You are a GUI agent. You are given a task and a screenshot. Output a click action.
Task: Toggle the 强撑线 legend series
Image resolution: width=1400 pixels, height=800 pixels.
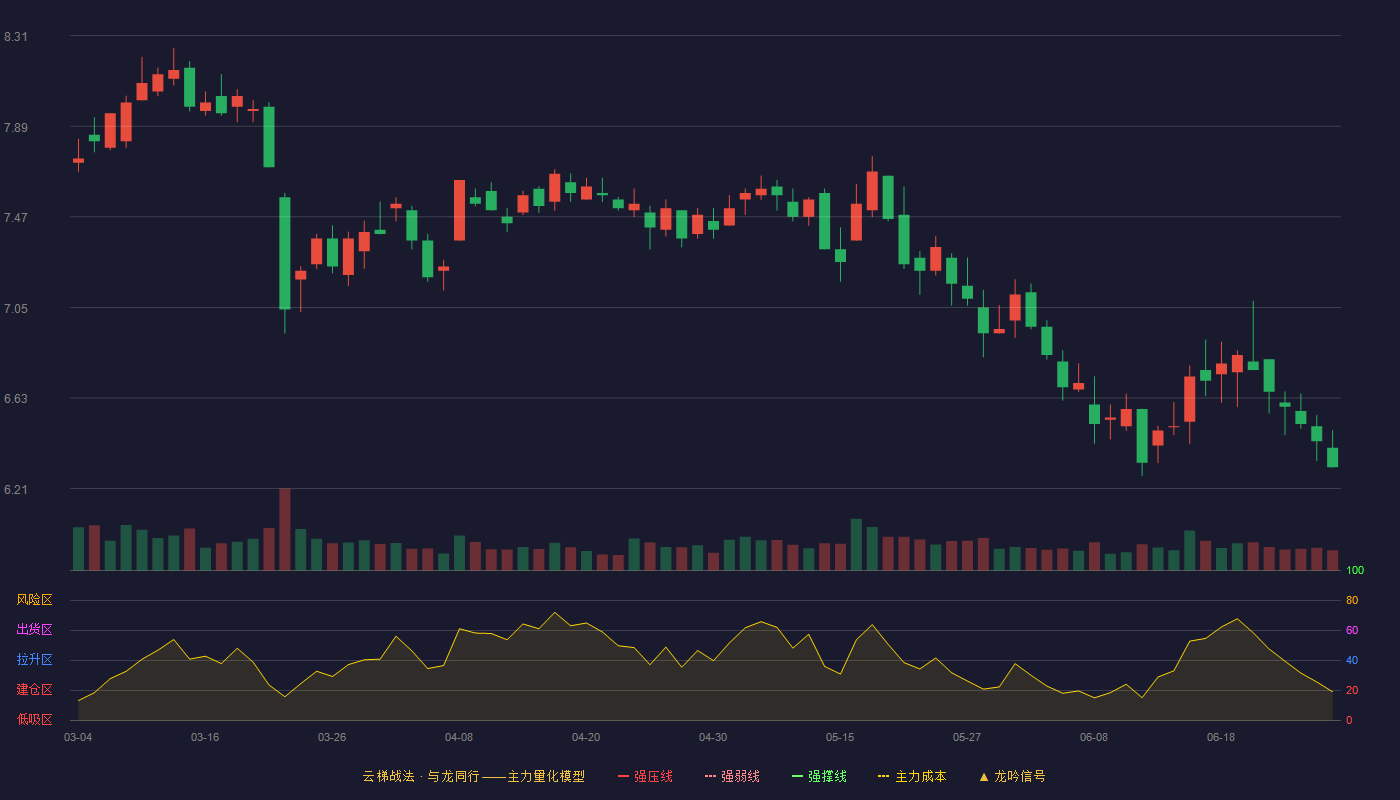click(819, 776)
